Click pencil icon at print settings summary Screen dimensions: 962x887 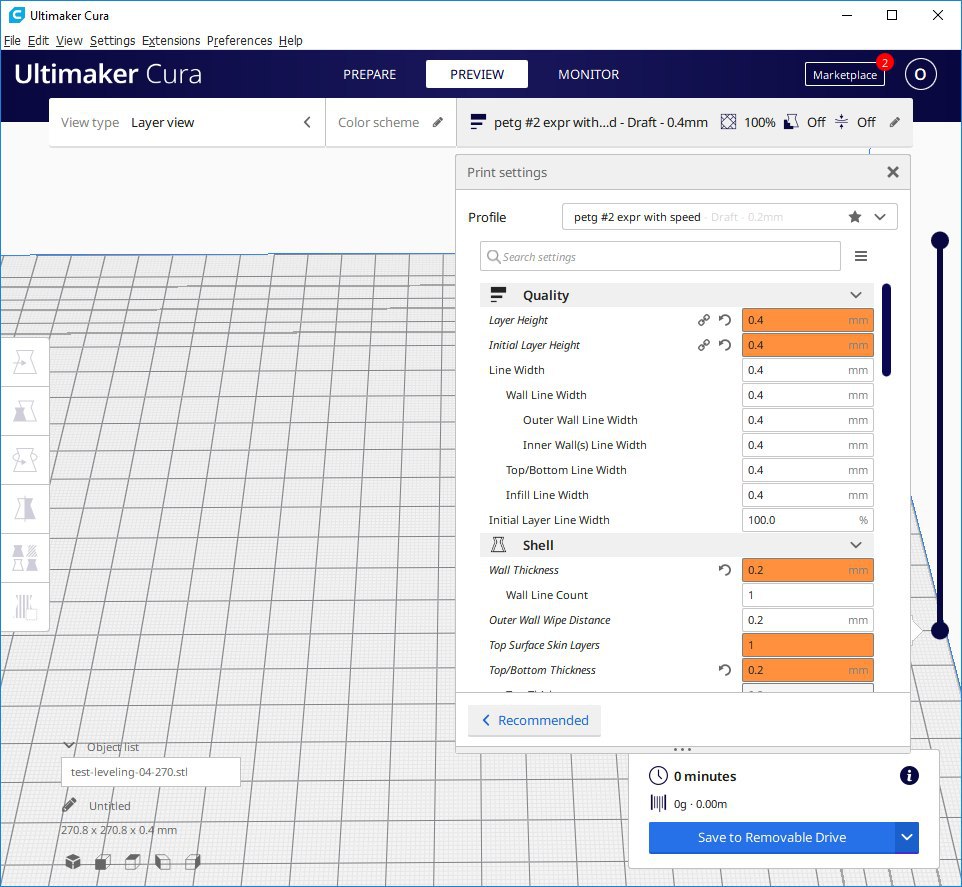pyautogui.click(x=895, y=122)
